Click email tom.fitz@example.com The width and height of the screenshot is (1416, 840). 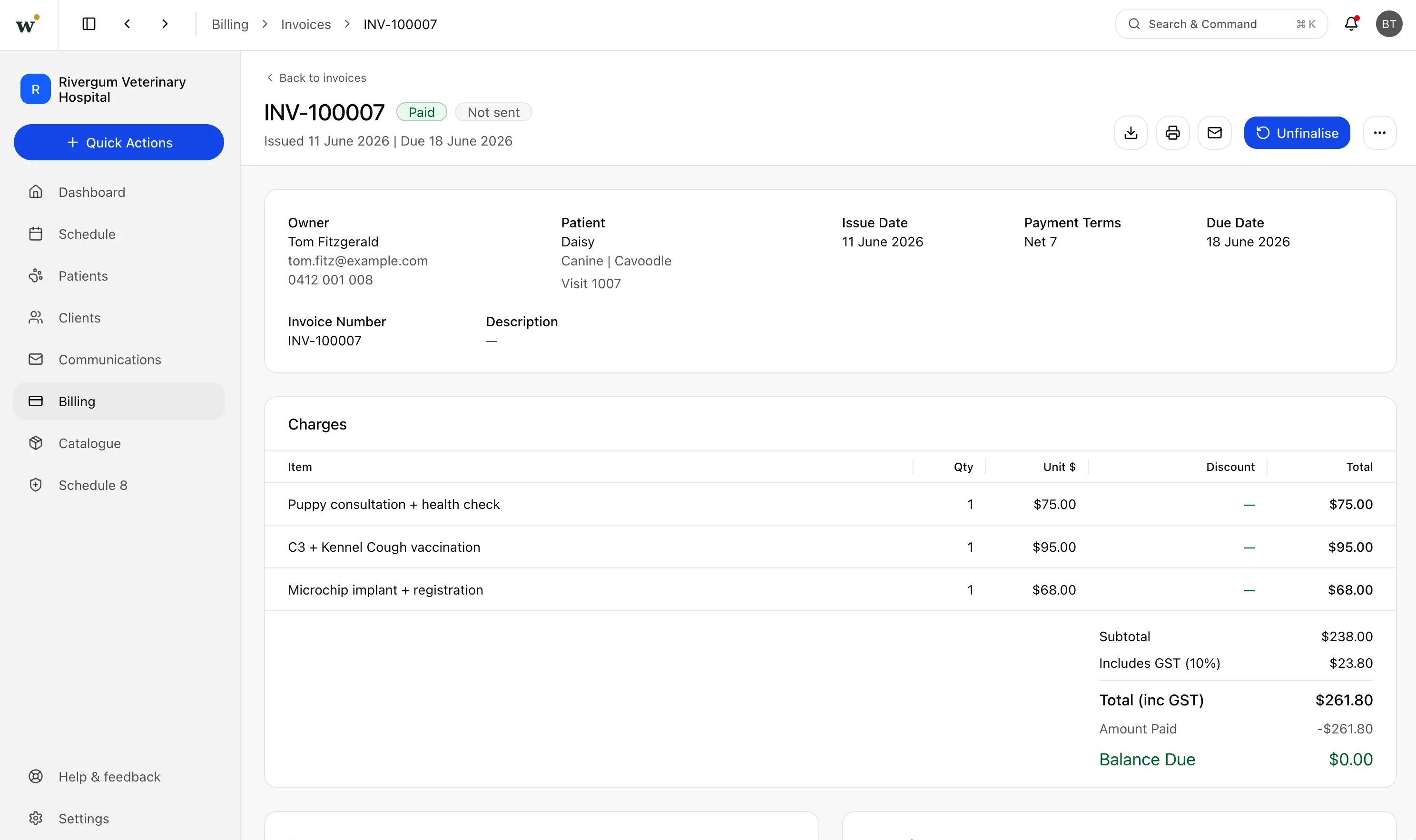(358, 261)
